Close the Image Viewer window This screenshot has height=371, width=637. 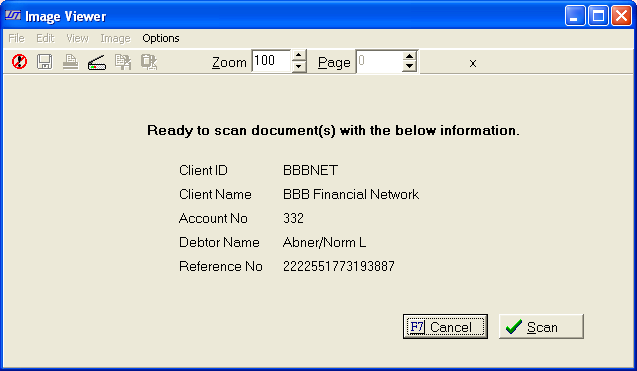coord(621,16)
